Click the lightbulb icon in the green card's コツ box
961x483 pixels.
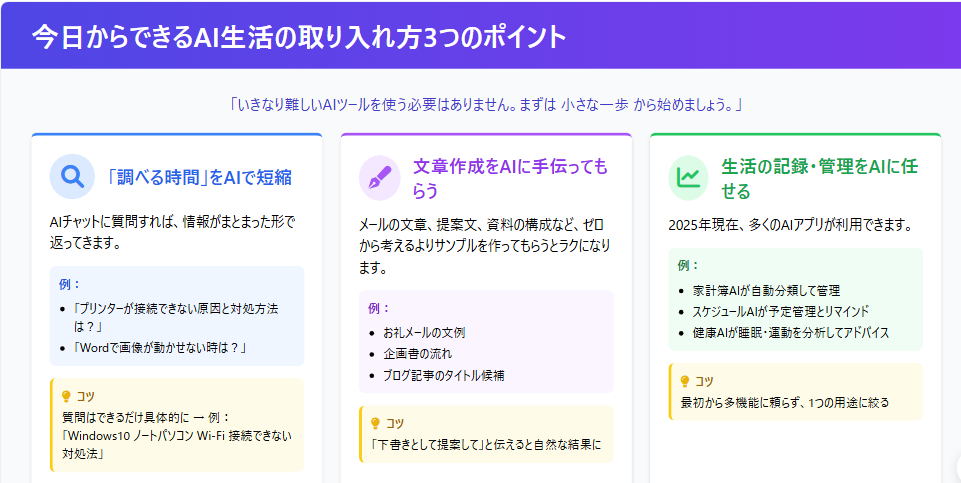[x=684, y=381]
